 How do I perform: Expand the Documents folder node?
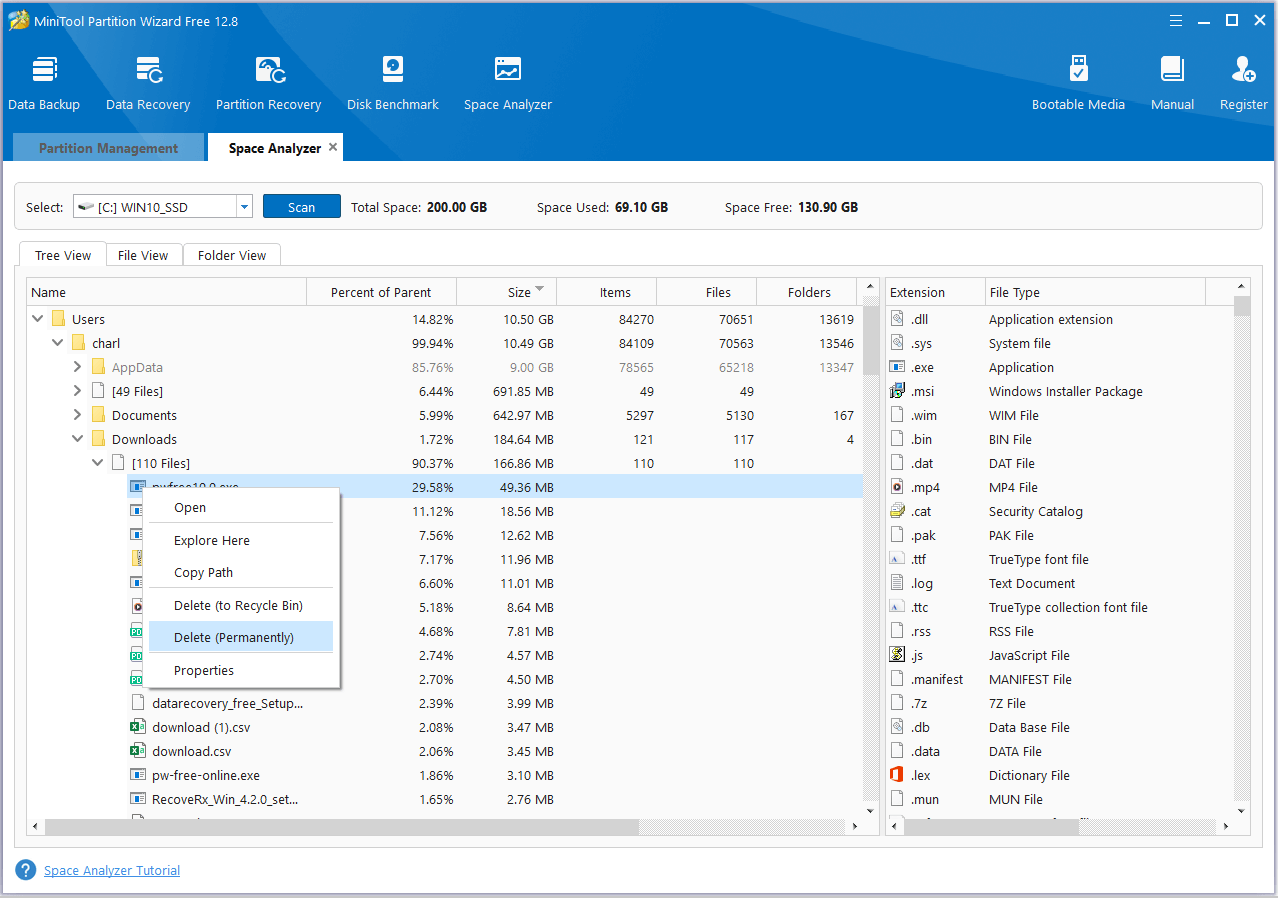coord(78,415)
